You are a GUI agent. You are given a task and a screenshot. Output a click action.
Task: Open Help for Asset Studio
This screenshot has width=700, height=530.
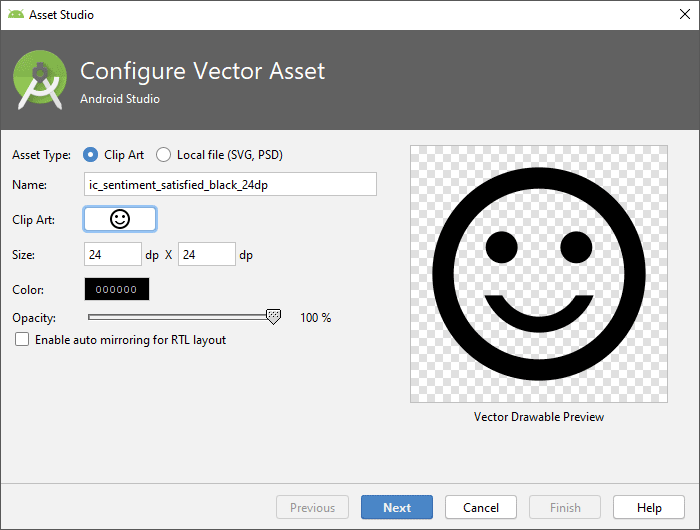[x=649, y=507]
